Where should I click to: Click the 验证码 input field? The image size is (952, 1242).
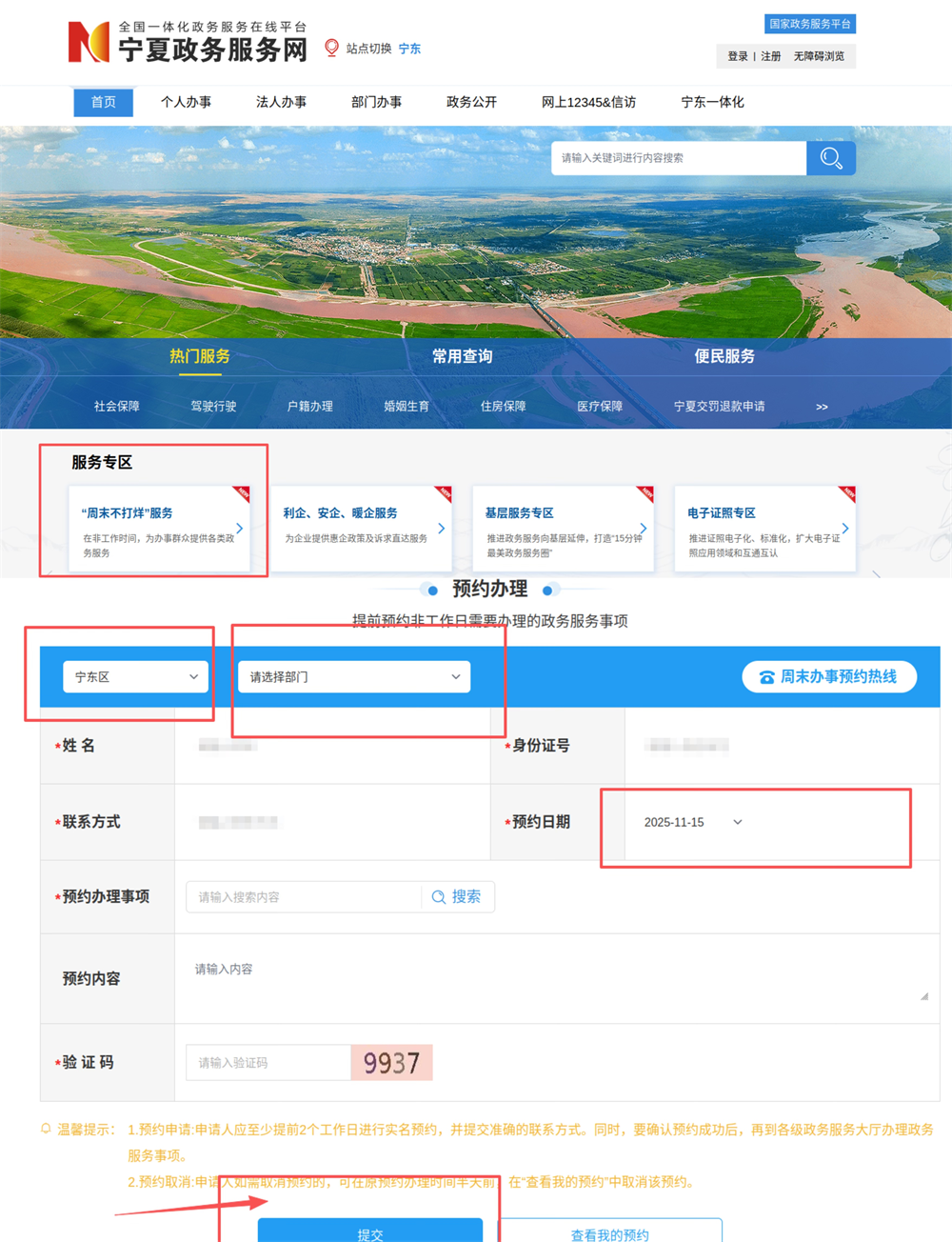[x=268, y=1062]
